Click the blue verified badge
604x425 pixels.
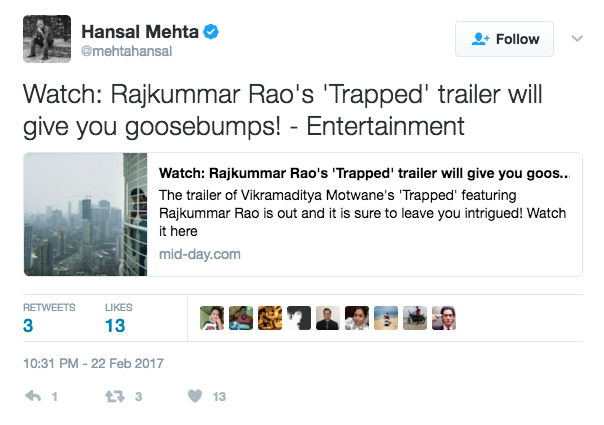(212, 33)
